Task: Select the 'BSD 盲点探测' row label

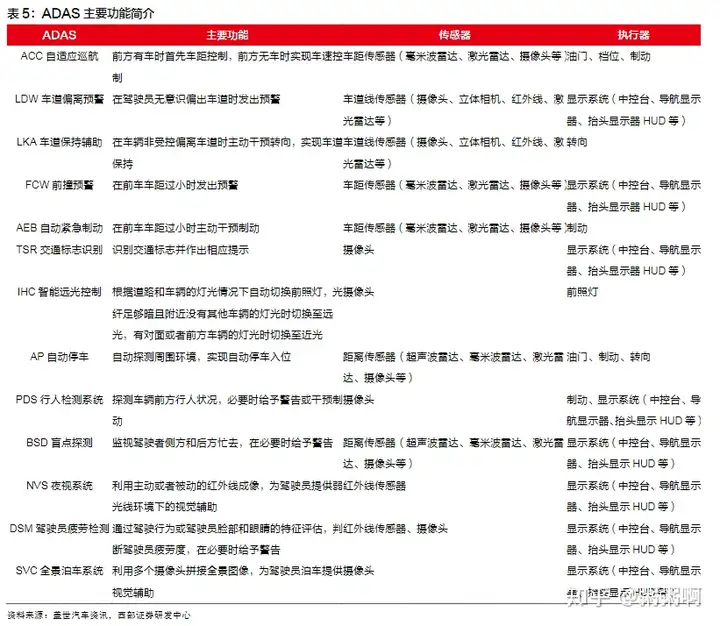Action: (x=59, y=442)
